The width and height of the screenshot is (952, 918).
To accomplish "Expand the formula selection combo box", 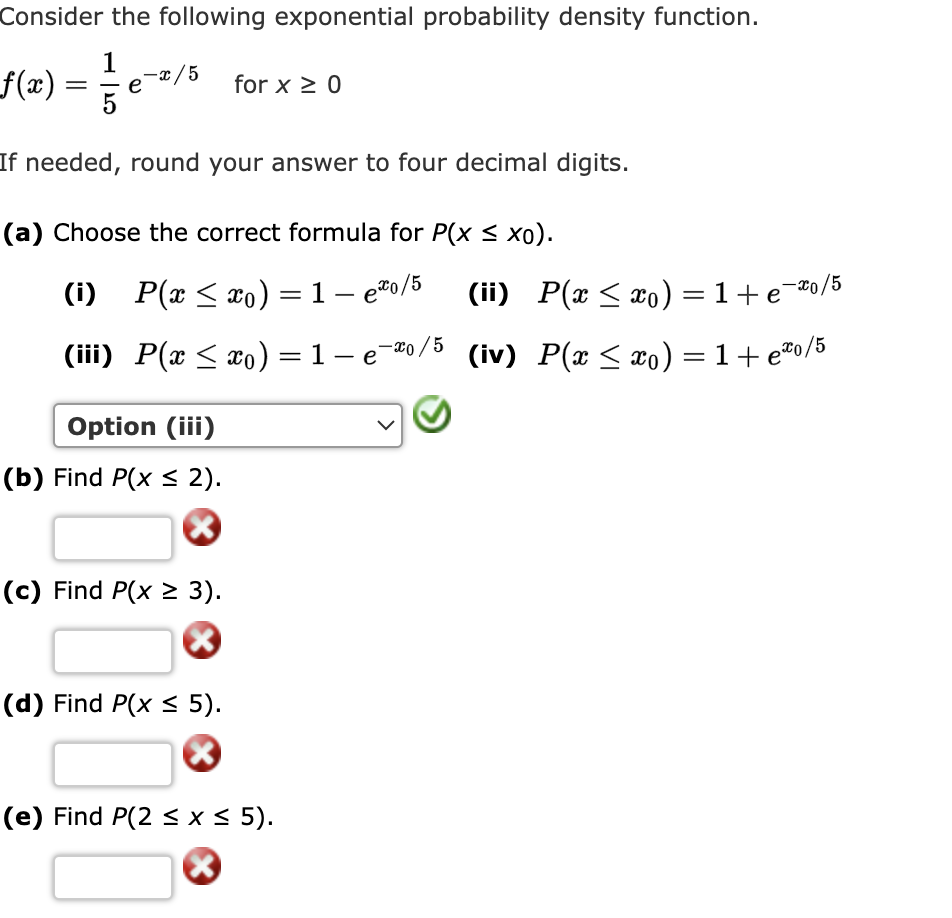I will (227, 425).
